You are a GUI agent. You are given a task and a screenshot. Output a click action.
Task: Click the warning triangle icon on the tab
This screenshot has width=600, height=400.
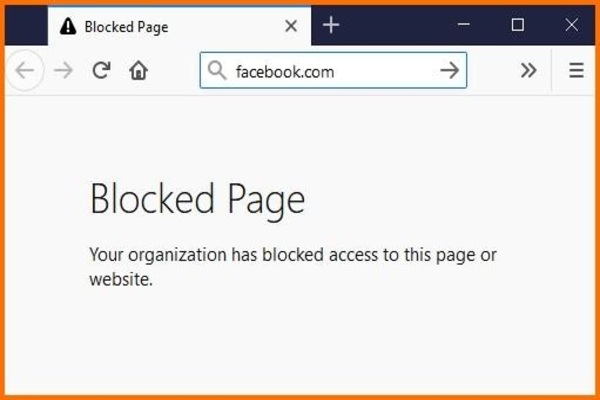click(68, 26)
